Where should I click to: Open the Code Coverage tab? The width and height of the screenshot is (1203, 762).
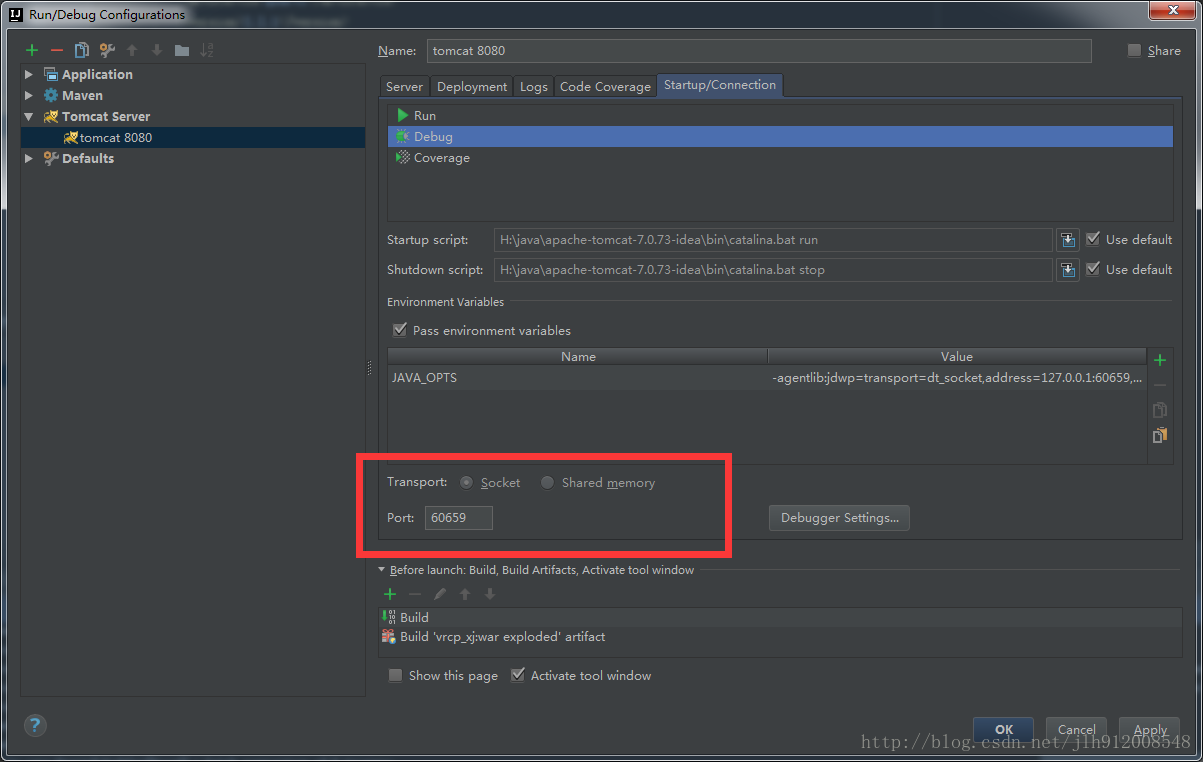tap(605, 87)
